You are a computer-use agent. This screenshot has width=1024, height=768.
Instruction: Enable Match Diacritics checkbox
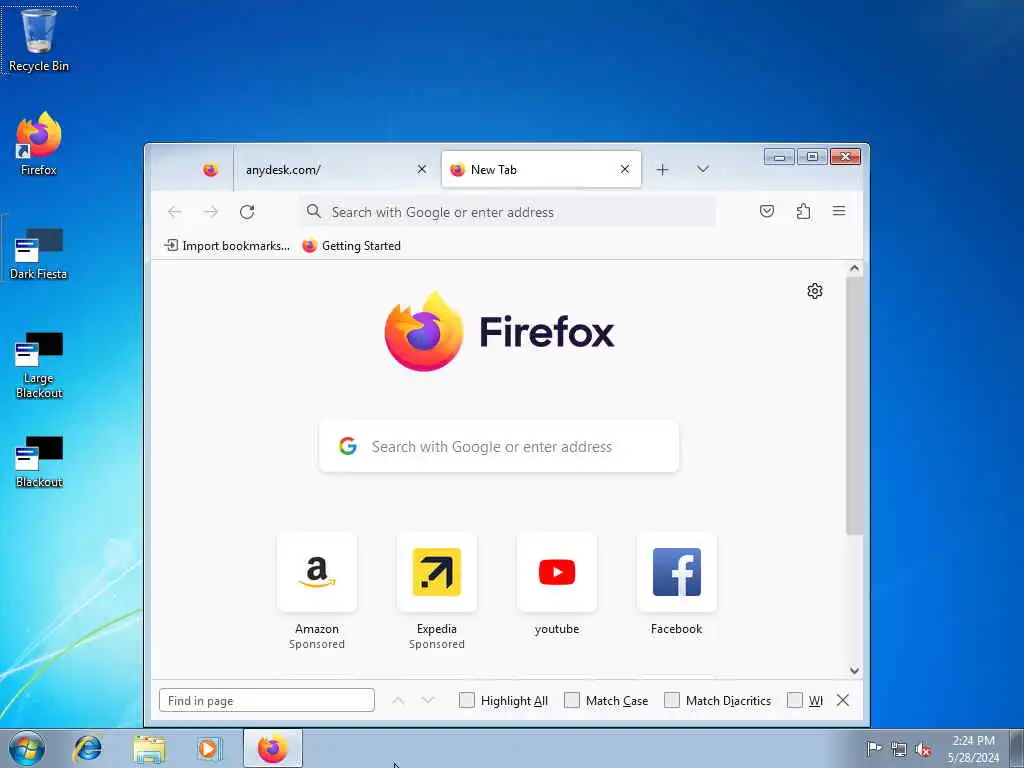(x=671, y=700)
